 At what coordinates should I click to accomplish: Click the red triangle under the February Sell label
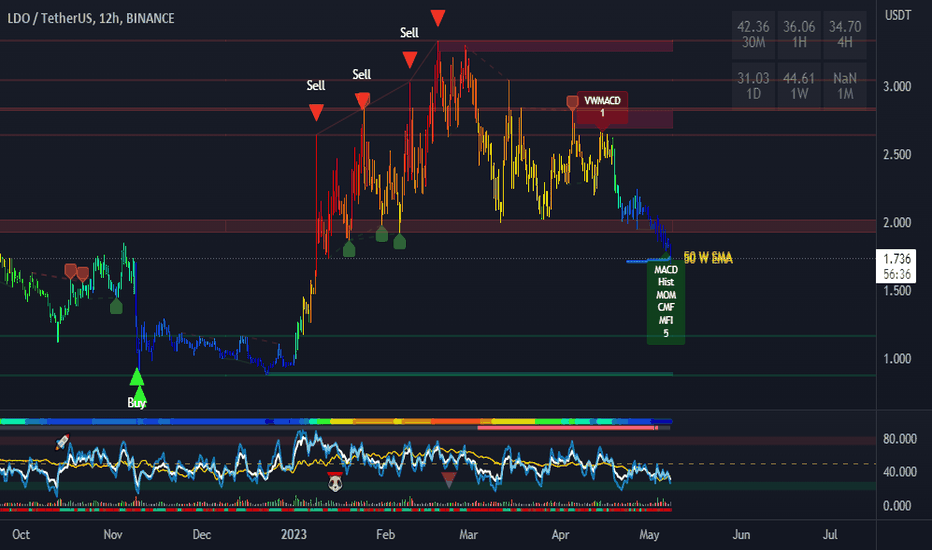[x=410, y=59]
